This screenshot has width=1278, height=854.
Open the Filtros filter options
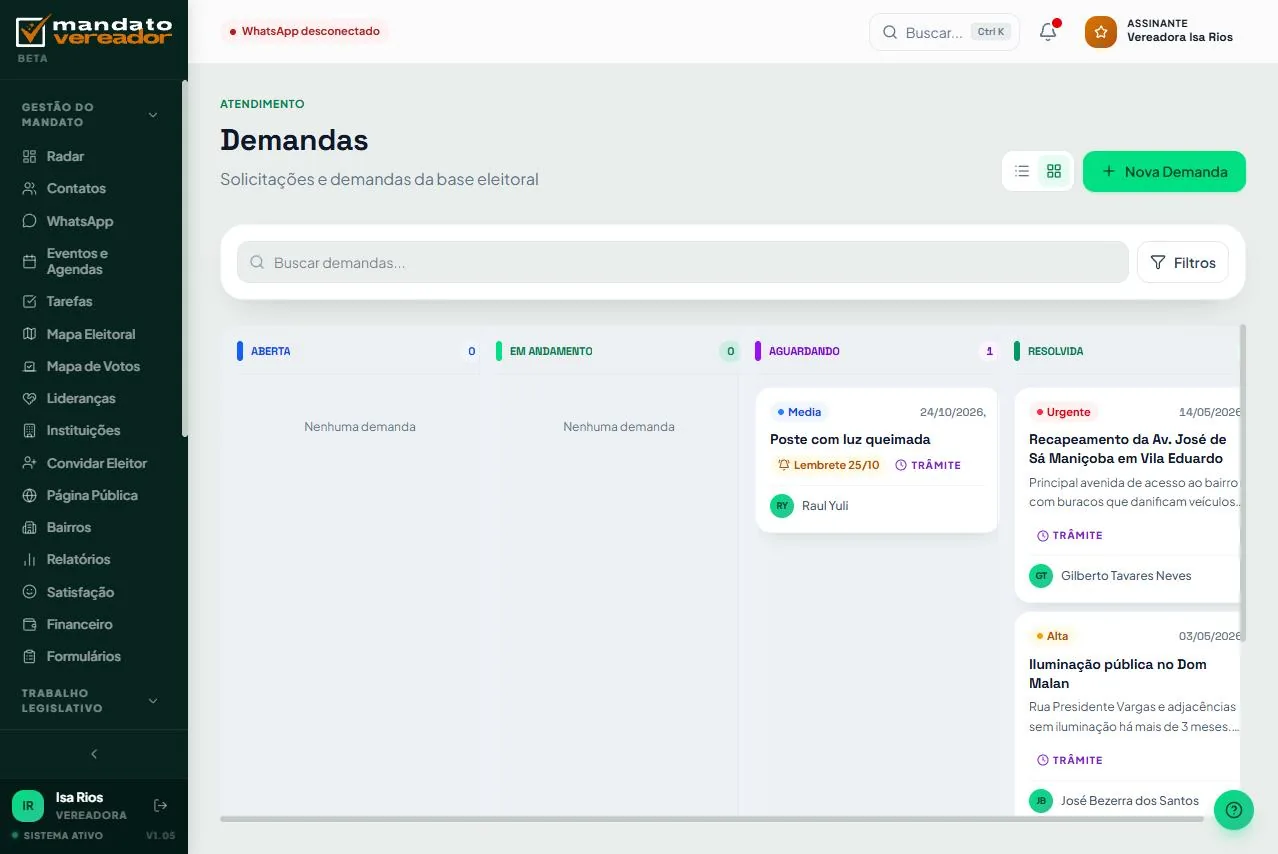(1183, 262)
